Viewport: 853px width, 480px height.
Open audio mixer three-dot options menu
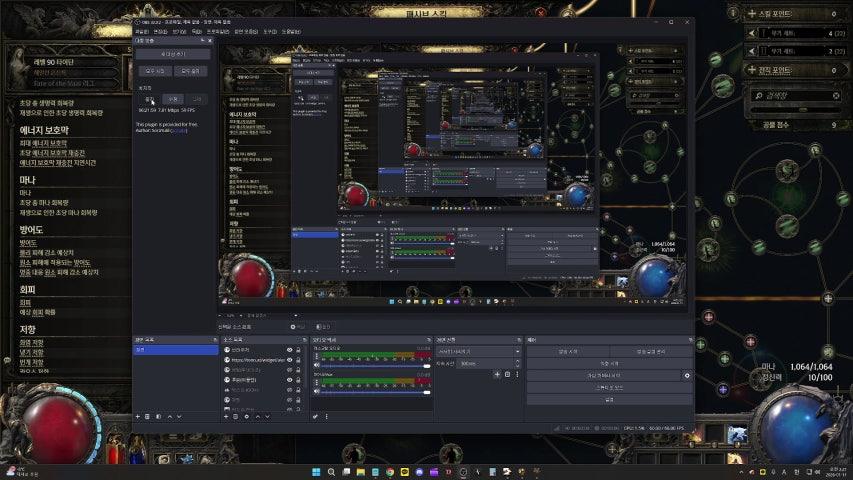click(324, 416)
